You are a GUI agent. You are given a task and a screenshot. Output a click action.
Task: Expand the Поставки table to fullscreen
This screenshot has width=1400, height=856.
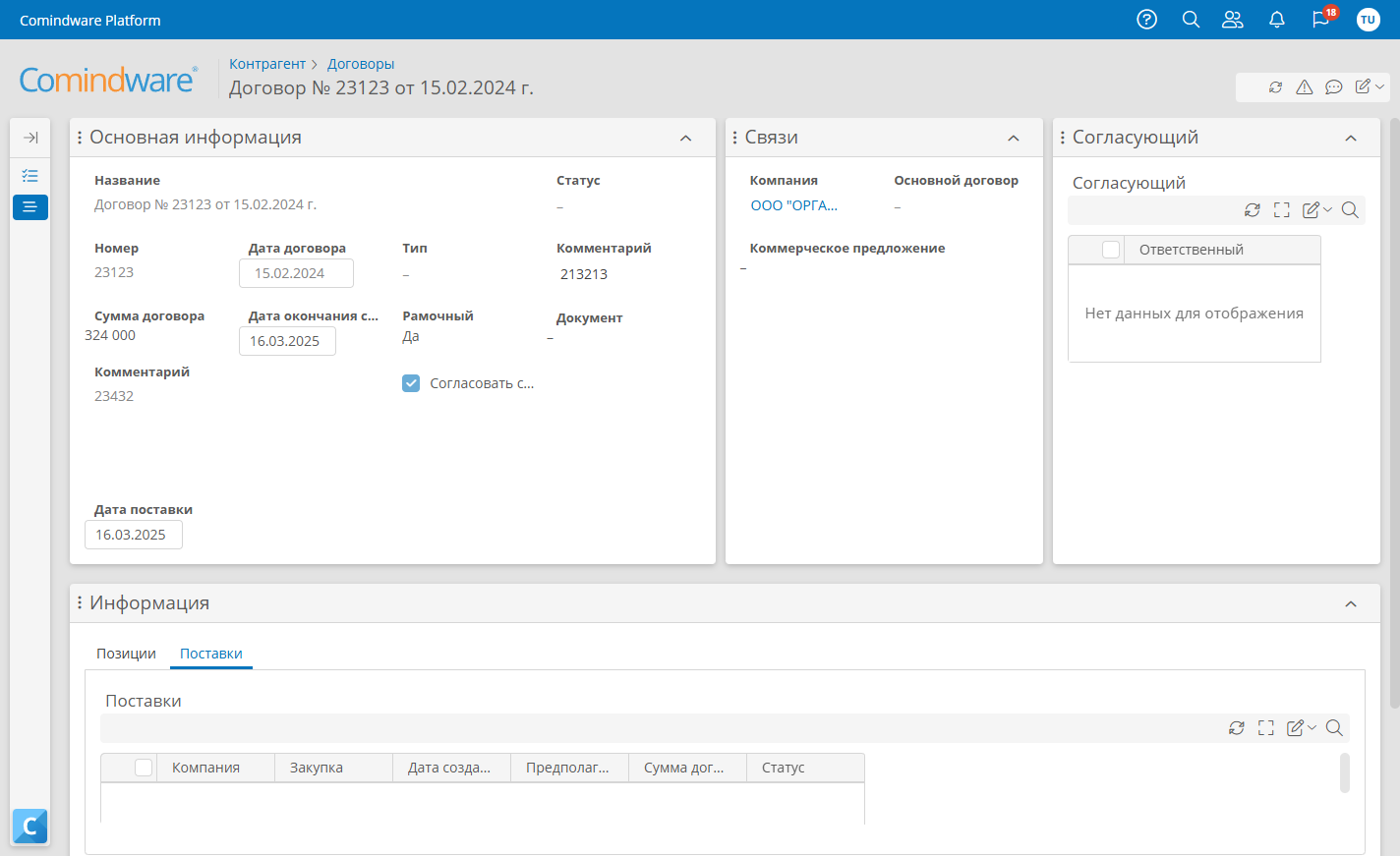coord(1266,727)
